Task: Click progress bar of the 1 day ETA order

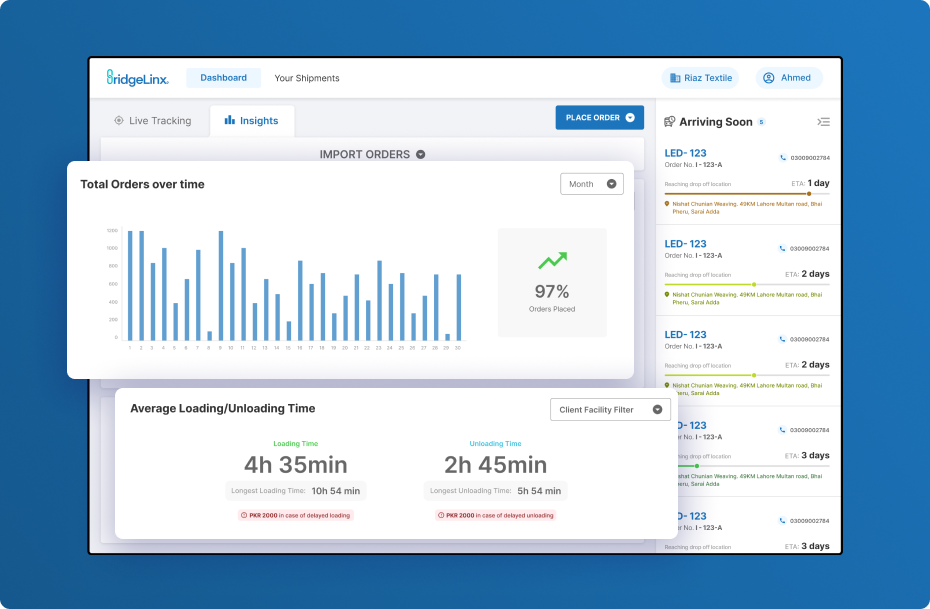Action: click(746, 194)
